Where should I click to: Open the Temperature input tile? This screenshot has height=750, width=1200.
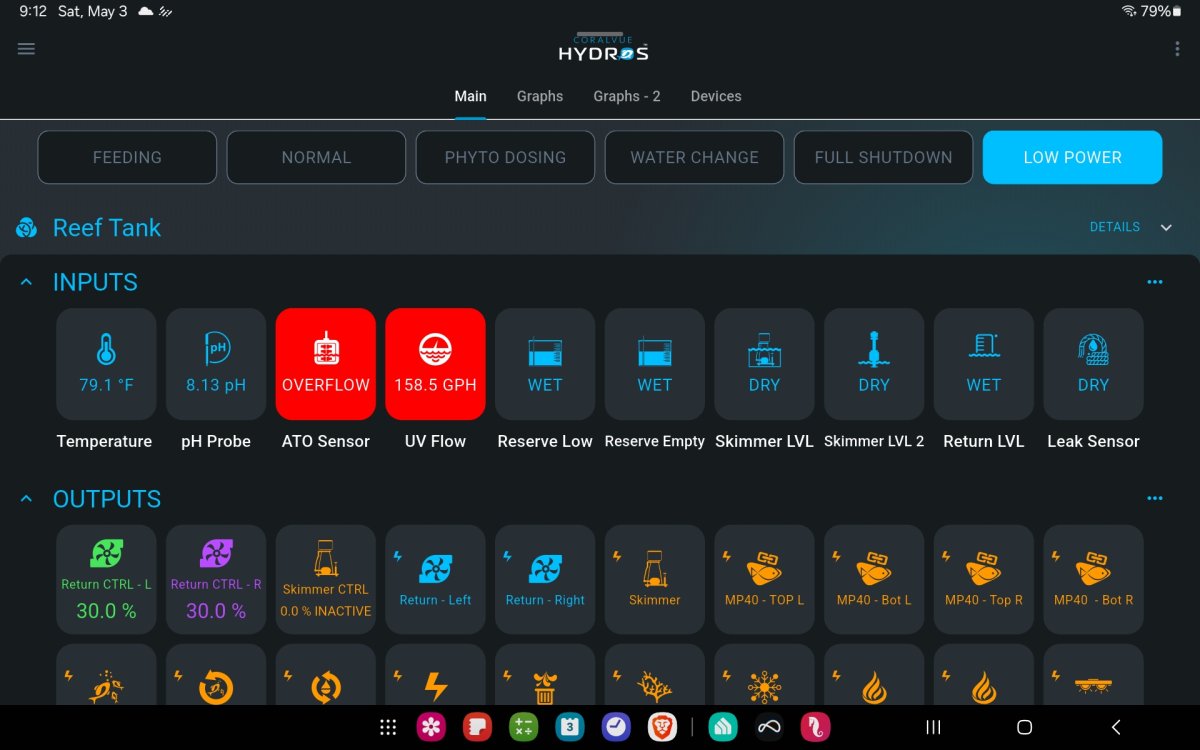click(x=106, y=363)
